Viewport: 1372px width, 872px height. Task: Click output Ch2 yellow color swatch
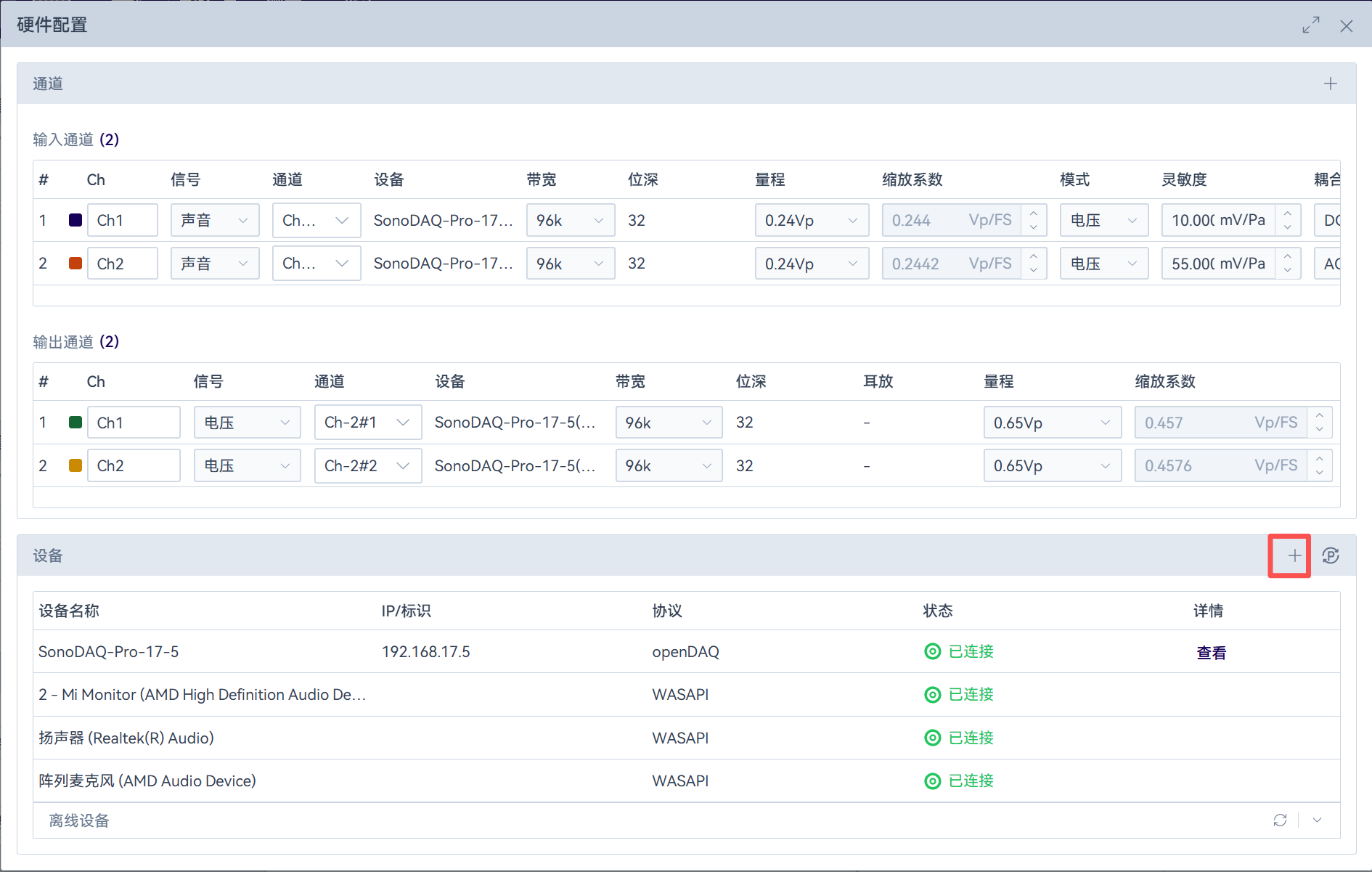coord(75,465)
